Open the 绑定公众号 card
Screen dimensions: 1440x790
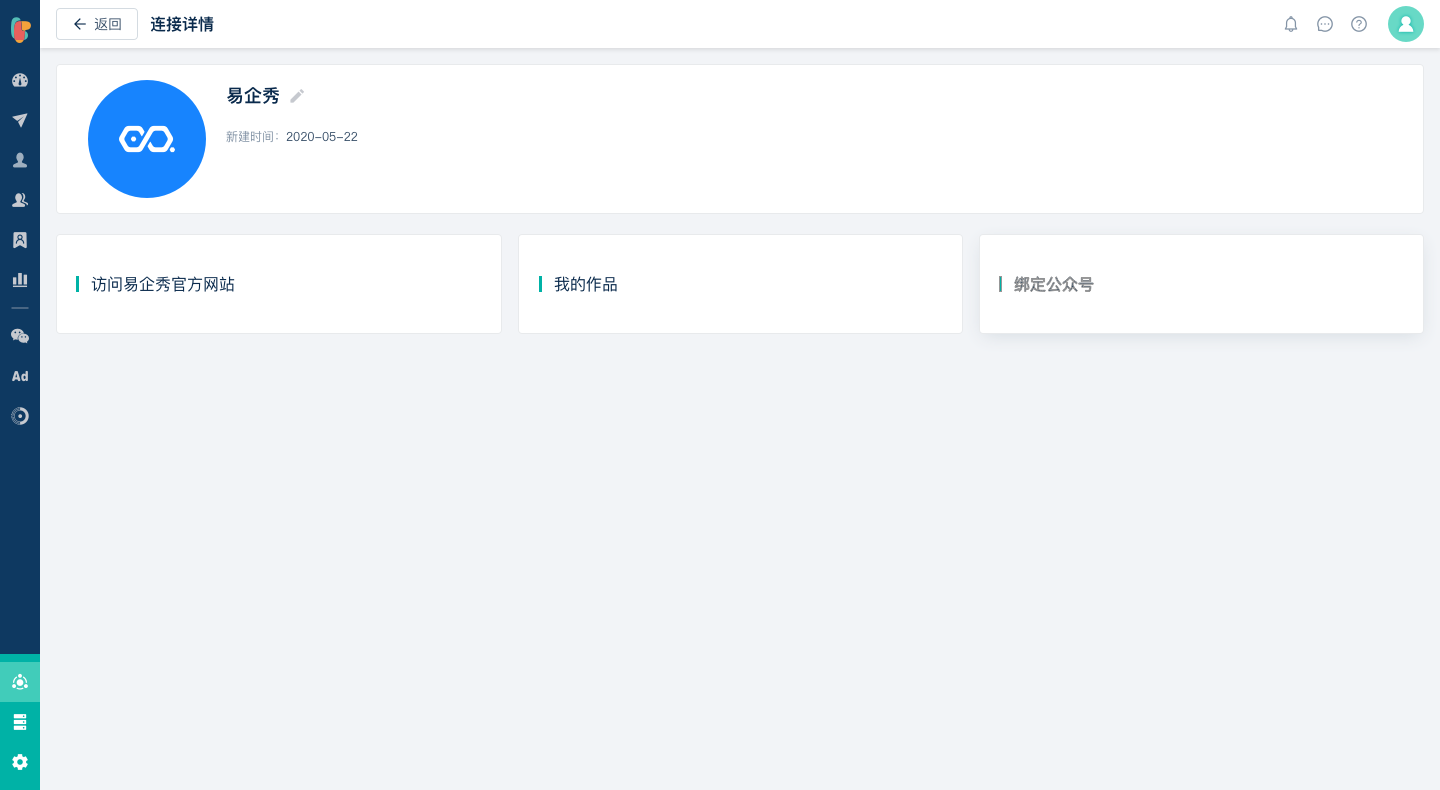click(1201, 284)
